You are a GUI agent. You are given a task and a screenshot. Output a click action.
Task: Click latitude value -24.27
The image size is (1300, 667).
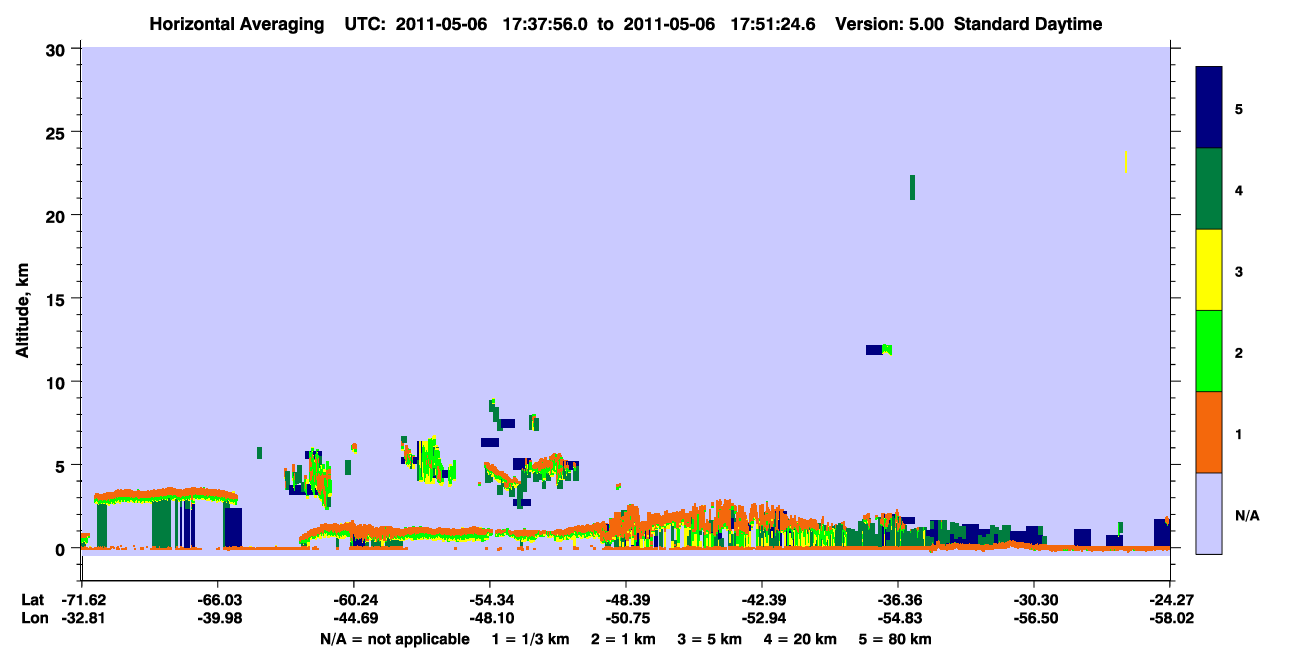tap(1170, 600)
